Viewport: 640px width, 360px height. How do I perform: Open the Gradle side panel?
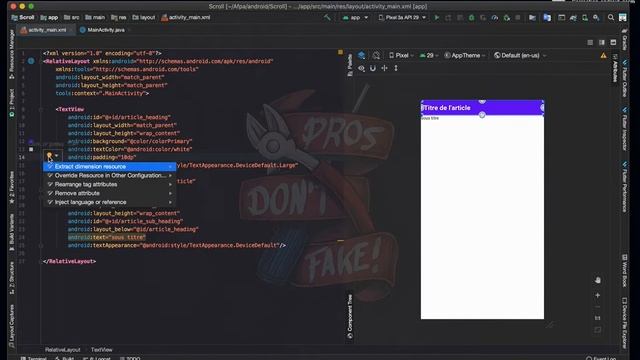(x=624, y=40)
